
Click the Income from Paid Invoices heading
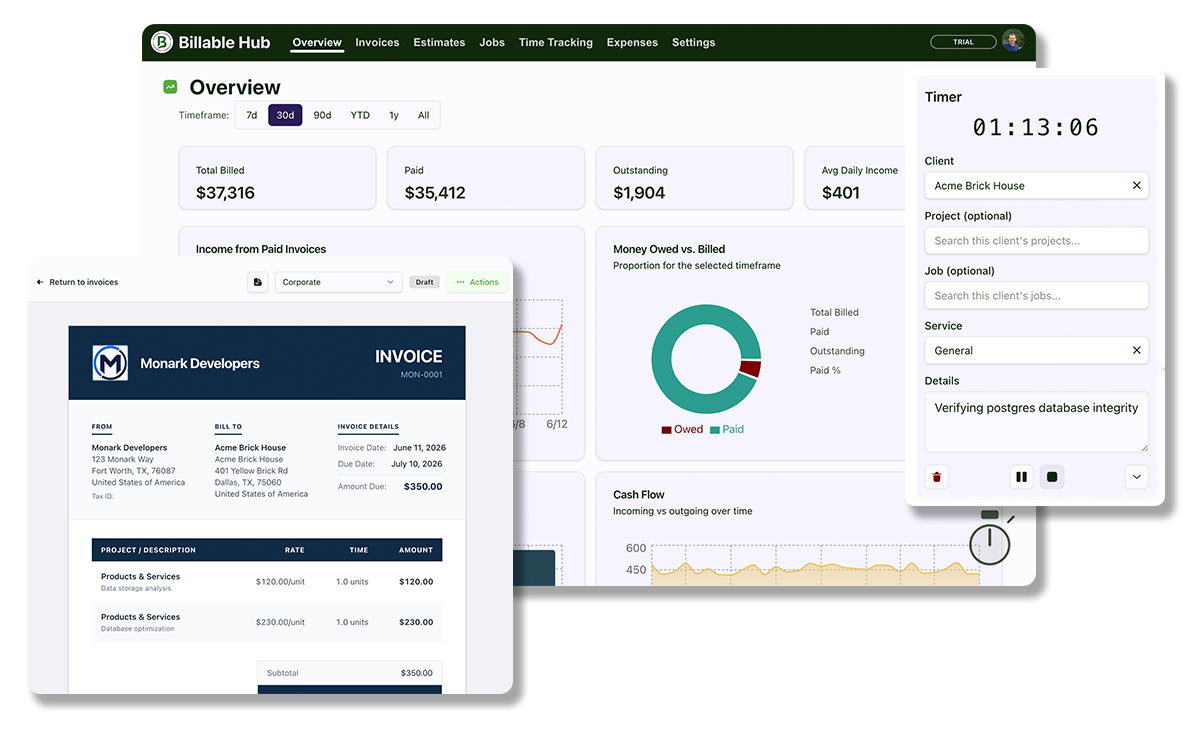pyautogui.click(x=261, y=249)
